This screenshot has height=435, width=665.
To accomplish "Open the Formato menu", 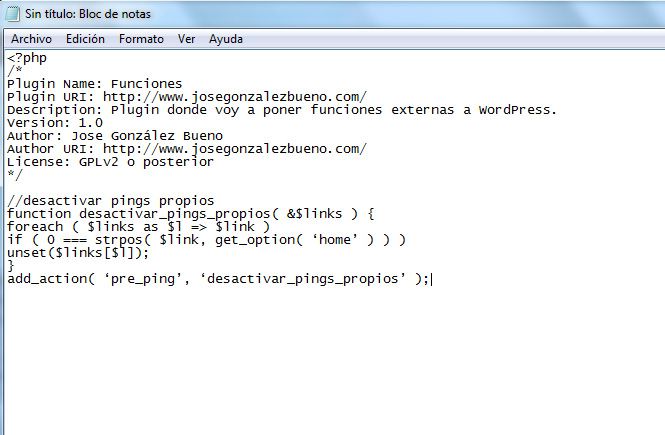I will click(x=141, y=39).
